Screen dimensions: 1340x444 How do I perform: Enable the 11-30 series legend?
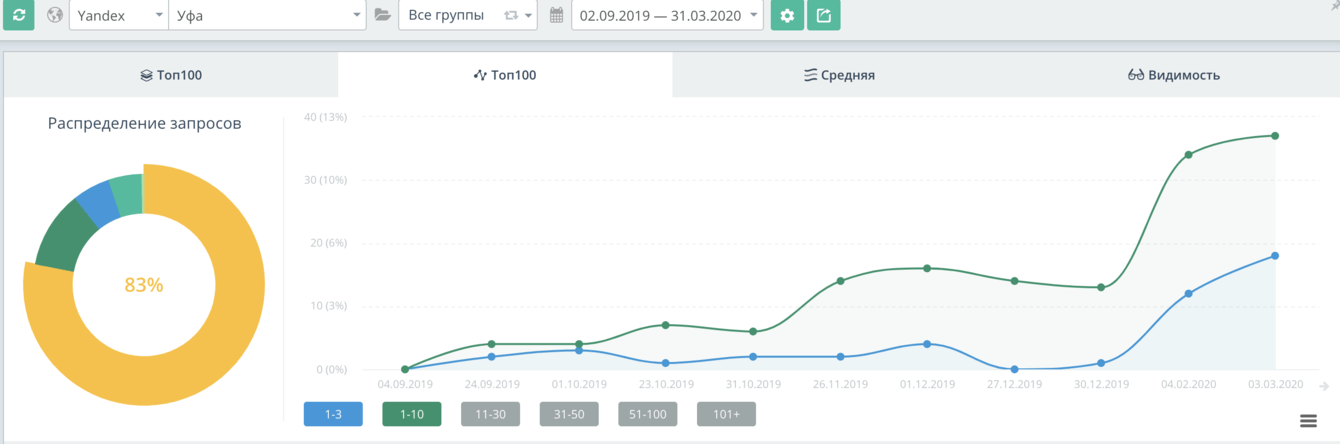click(x=490, y=414)
